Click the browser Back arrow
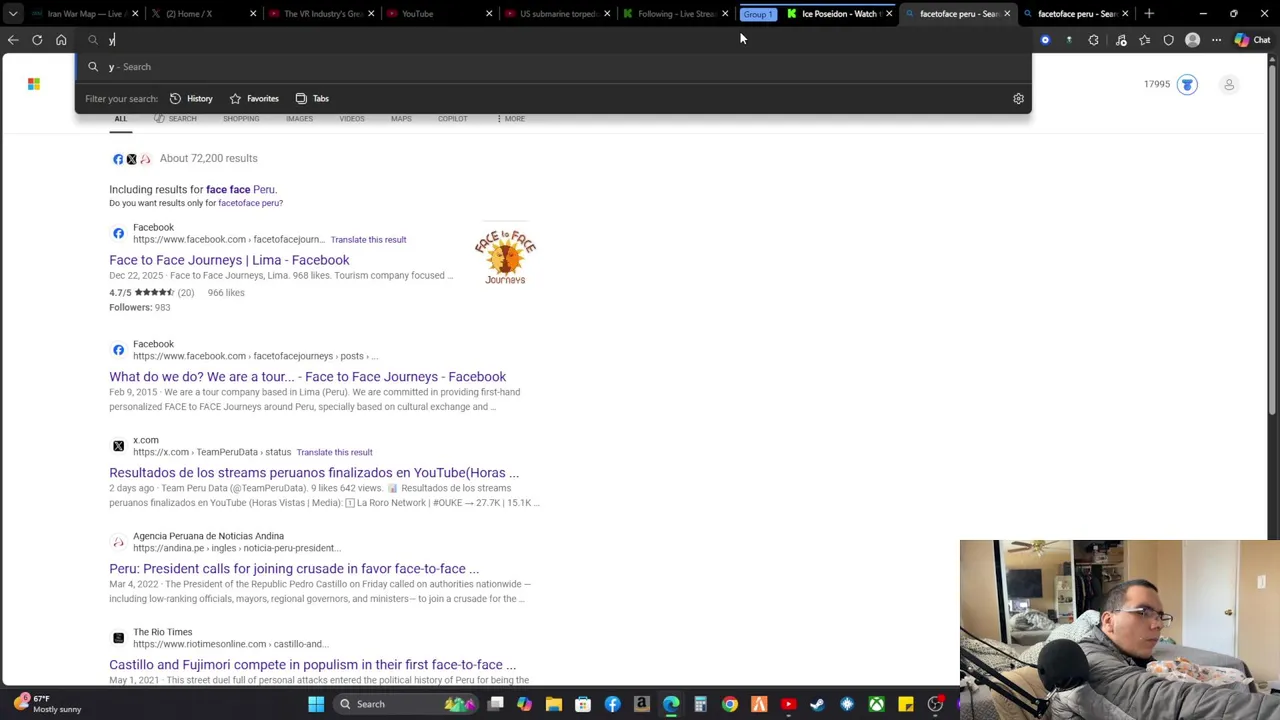This screenshot has height=720, width=1280. [13, 40]
